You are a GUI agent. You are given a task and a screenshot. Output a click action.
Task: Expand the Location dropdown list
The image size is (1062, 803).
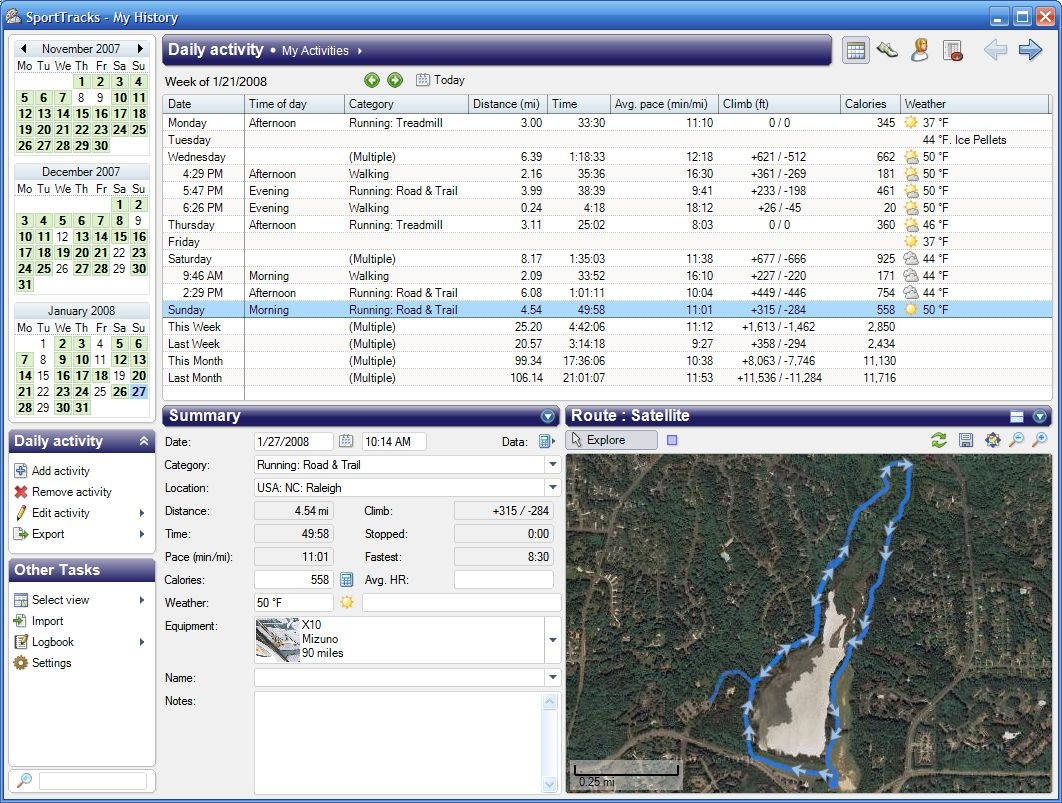point(552,488)
